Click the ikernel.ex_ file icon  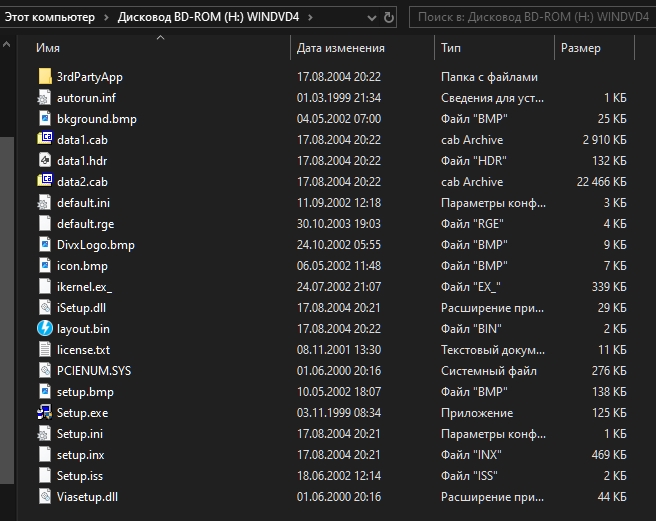(45, 286)
